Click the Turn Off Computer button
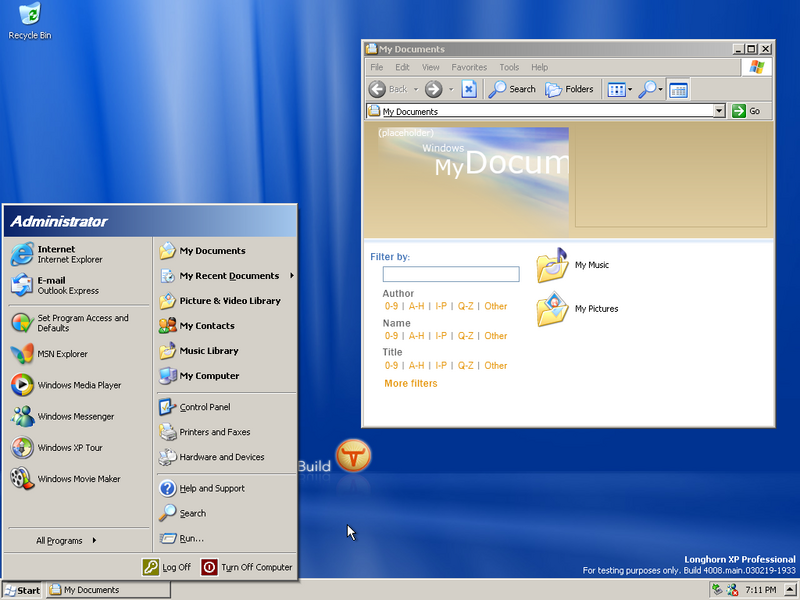The height and width of the screenshot is (600, 800). click(x=247, y=567)
